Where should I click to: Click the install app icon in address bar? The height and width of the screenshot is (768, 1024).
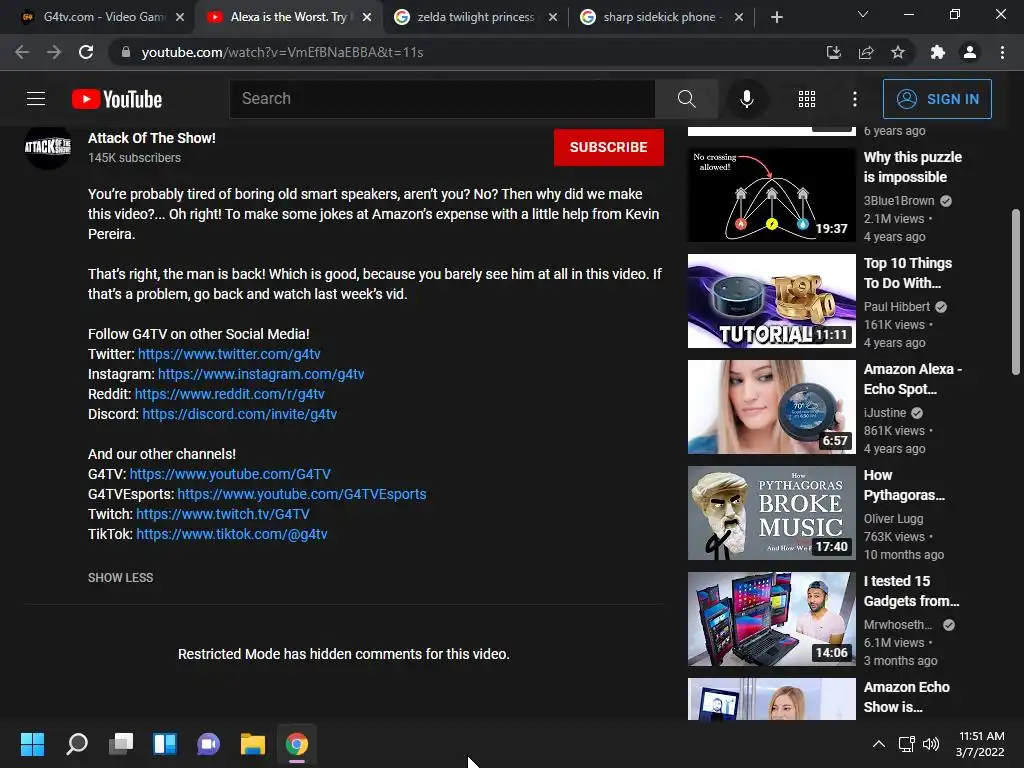834,52
